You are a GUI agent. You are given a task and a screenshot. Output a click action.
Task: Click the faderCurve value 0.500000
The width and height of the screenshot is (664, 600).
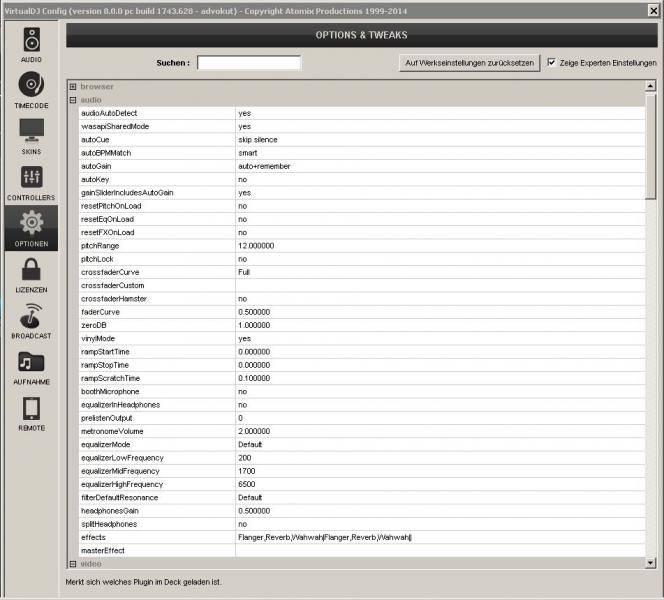(254, 312)
